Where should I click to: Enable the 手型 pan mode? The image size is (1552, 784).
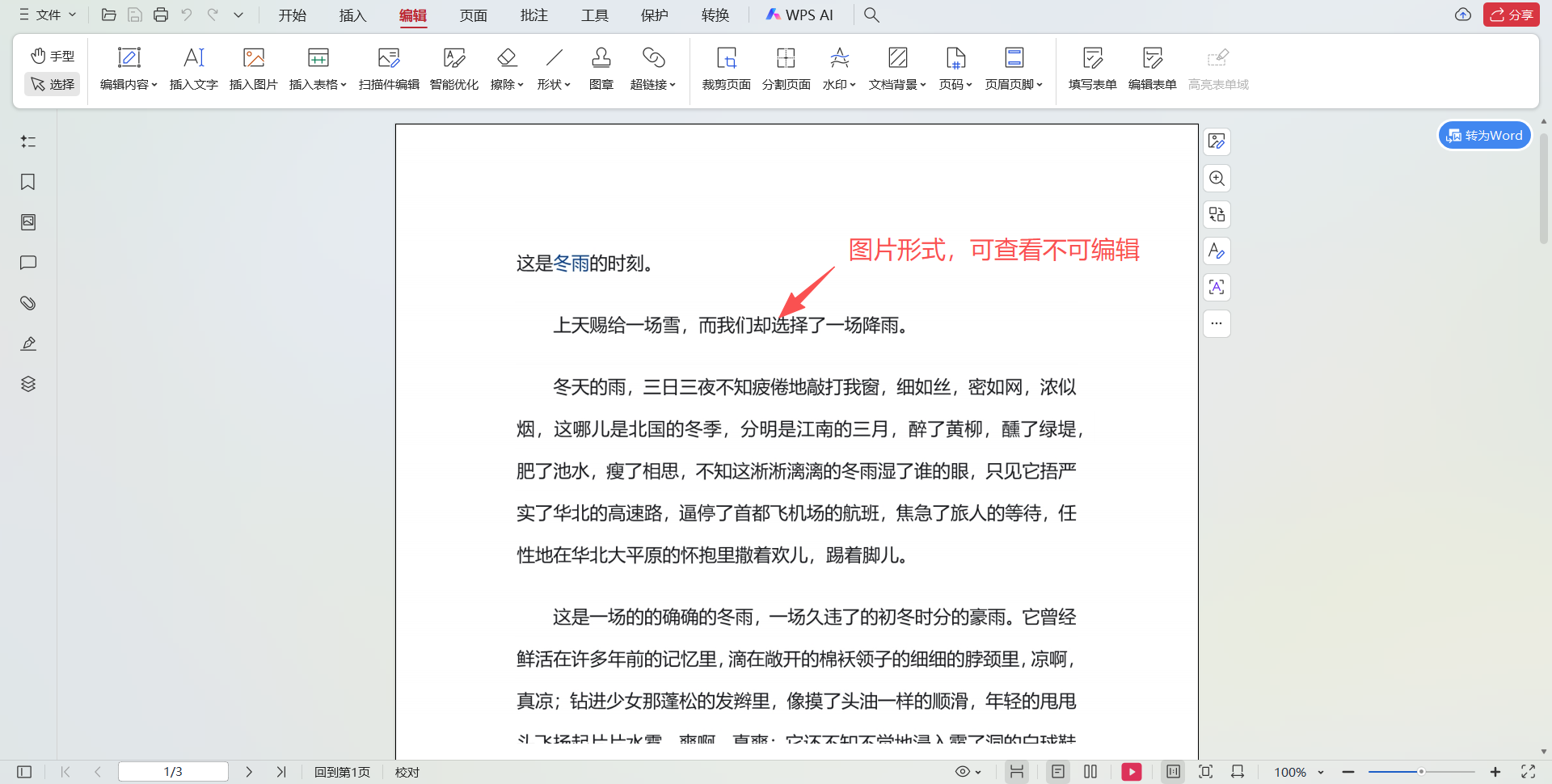pos(52,55)
